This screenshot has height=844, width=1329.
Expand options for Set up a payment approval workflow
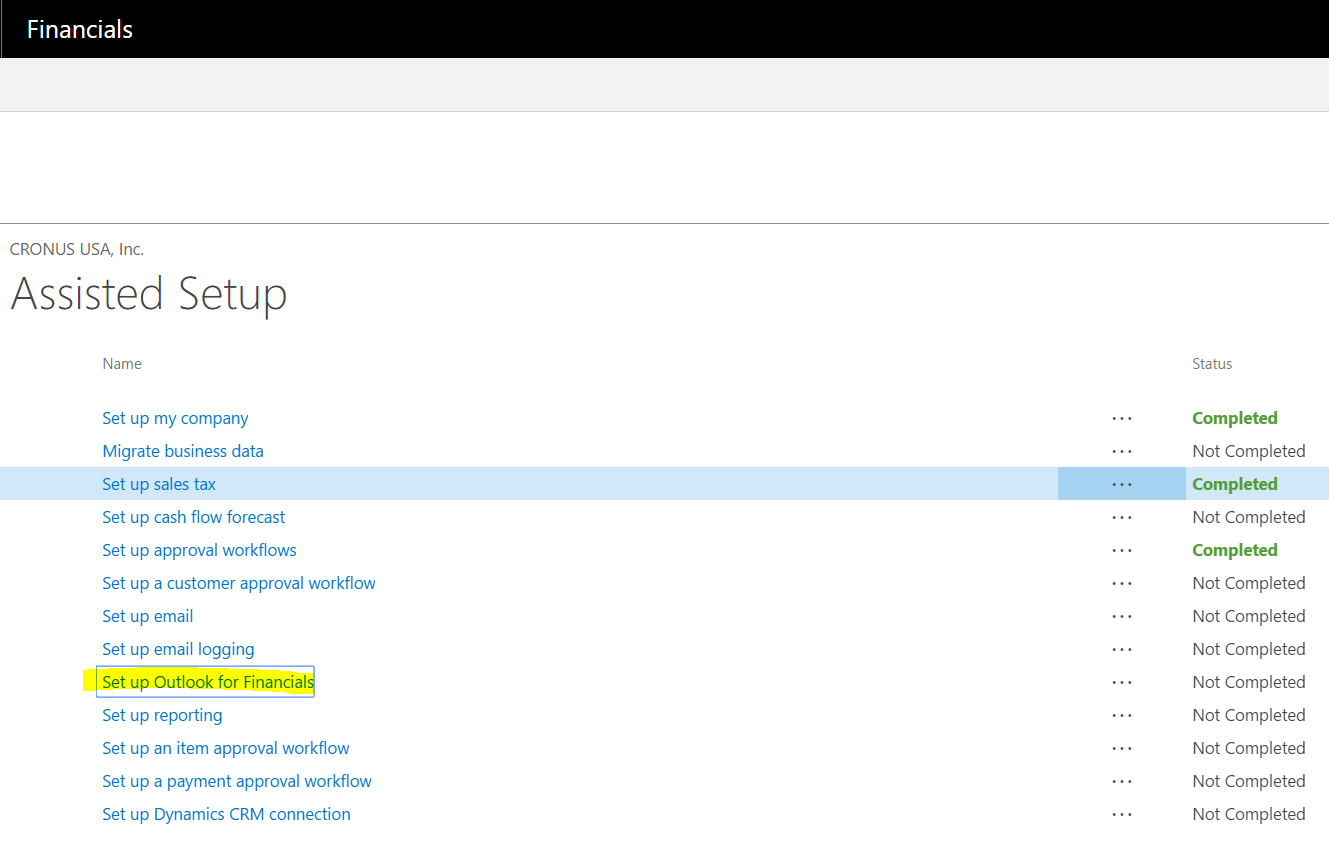tap(1121, 780)
